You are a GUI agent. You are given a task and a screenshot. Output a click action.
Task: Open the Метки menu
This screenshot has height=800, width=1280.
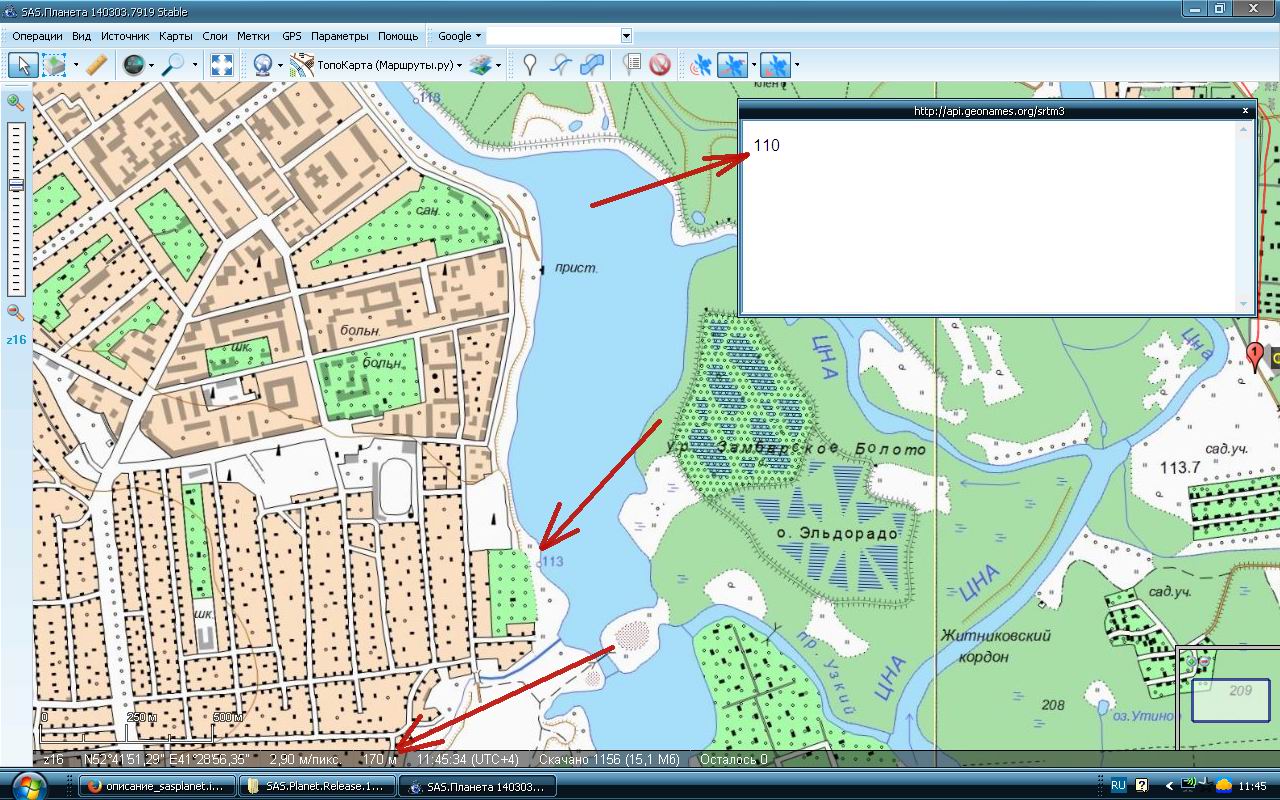coord(253,36)
